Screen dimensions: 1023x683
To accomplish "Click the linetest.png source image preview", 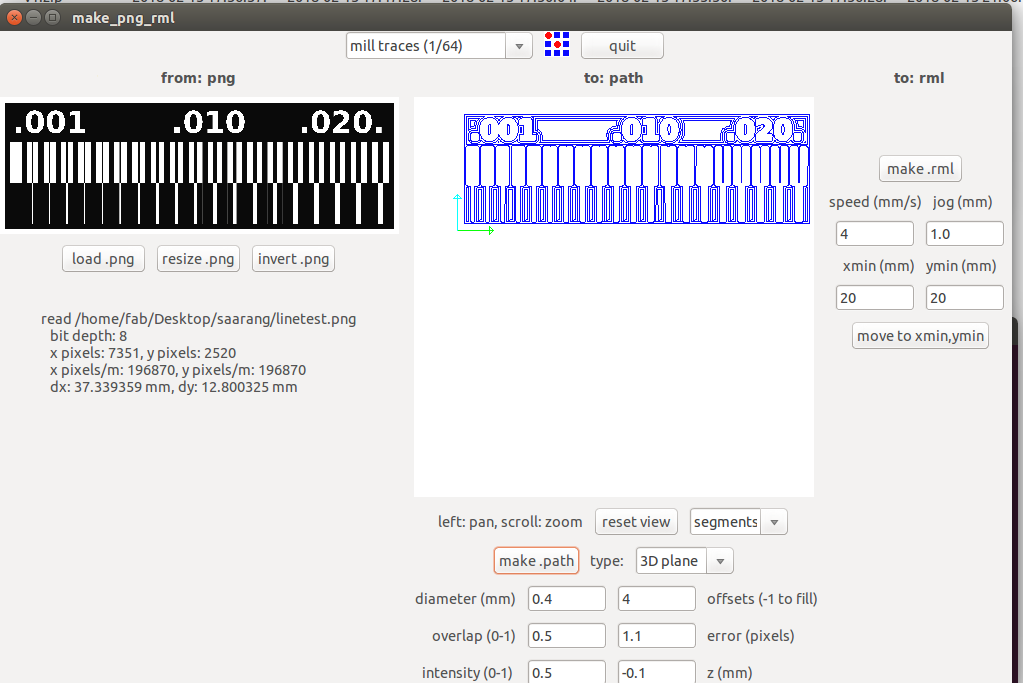I will pyautogui.click(x=200, y=166).
